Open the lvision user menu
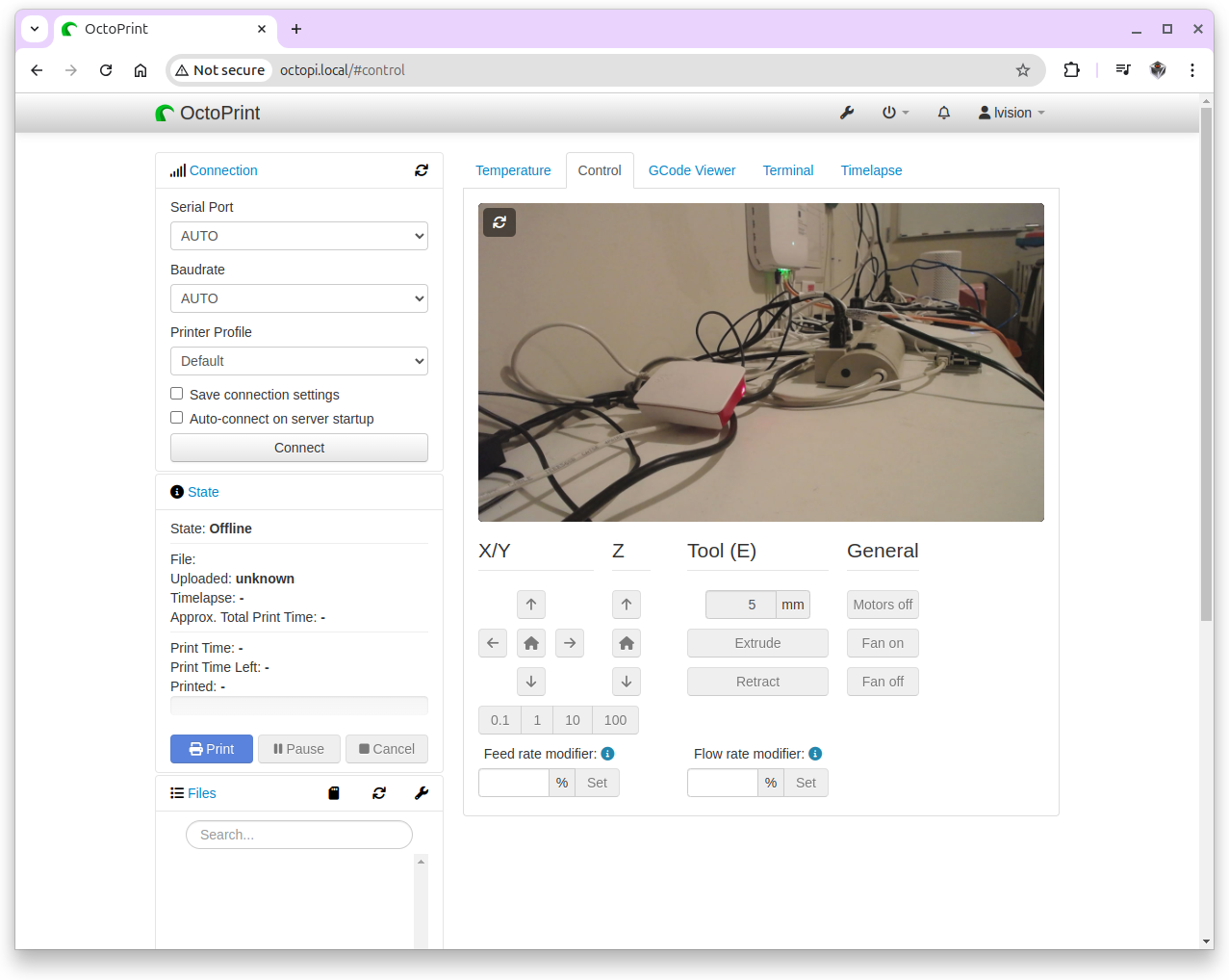The height and width of the screenshot is (980, 1229). coord(1011,113)
